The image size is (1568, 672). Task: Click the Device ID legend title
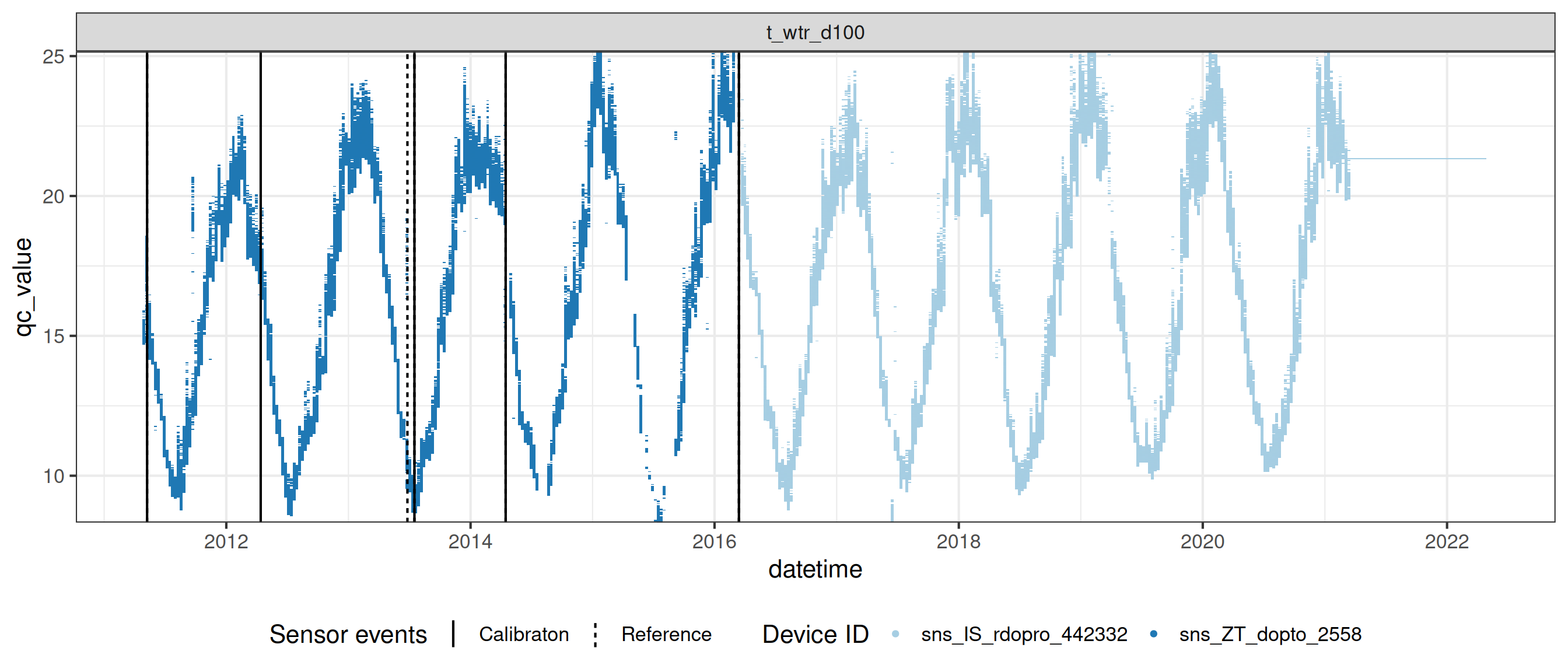tap(815, 634)
